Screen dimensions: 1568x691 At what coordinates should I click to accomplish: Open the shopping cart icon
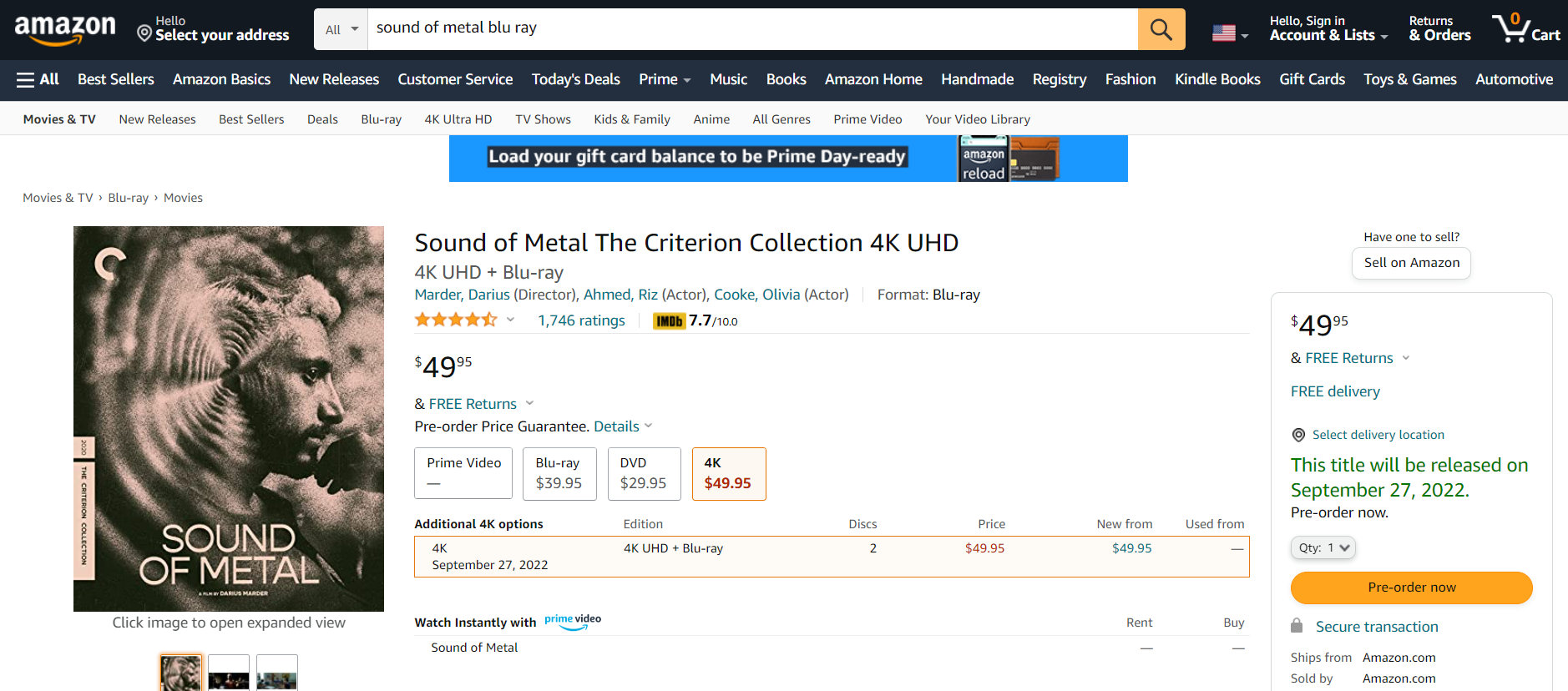(x=1525, y=28)
